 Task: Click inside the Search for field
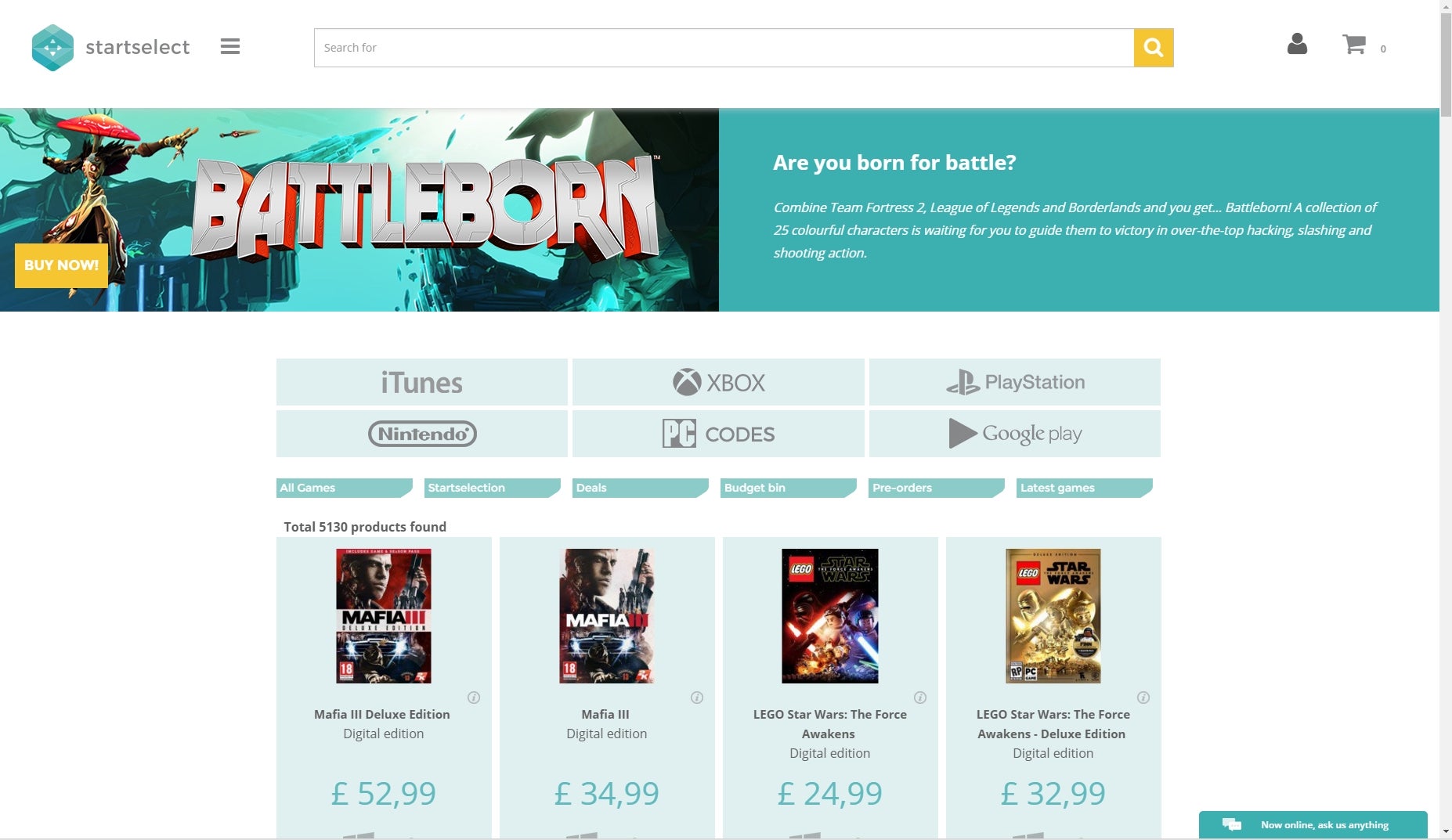pos(724,48)
